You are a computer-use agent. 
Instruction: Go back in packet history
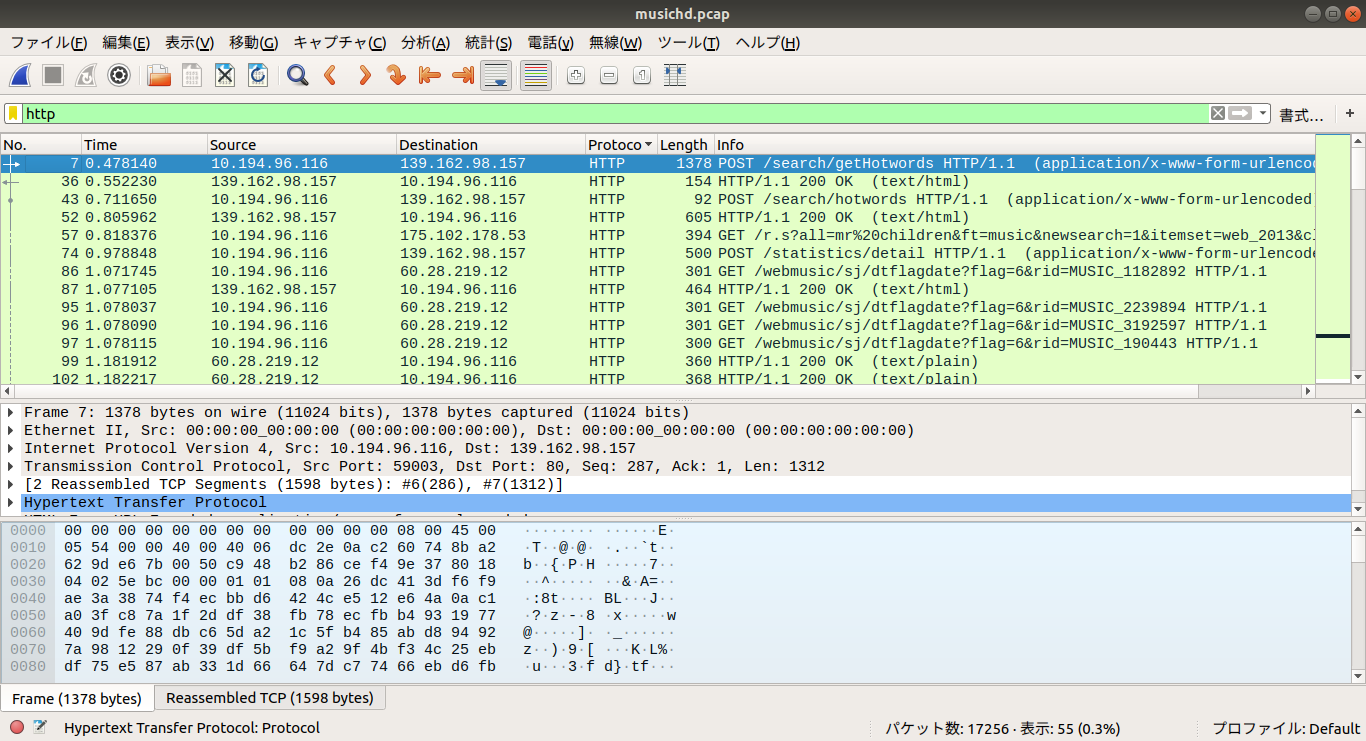coord(330,75)
